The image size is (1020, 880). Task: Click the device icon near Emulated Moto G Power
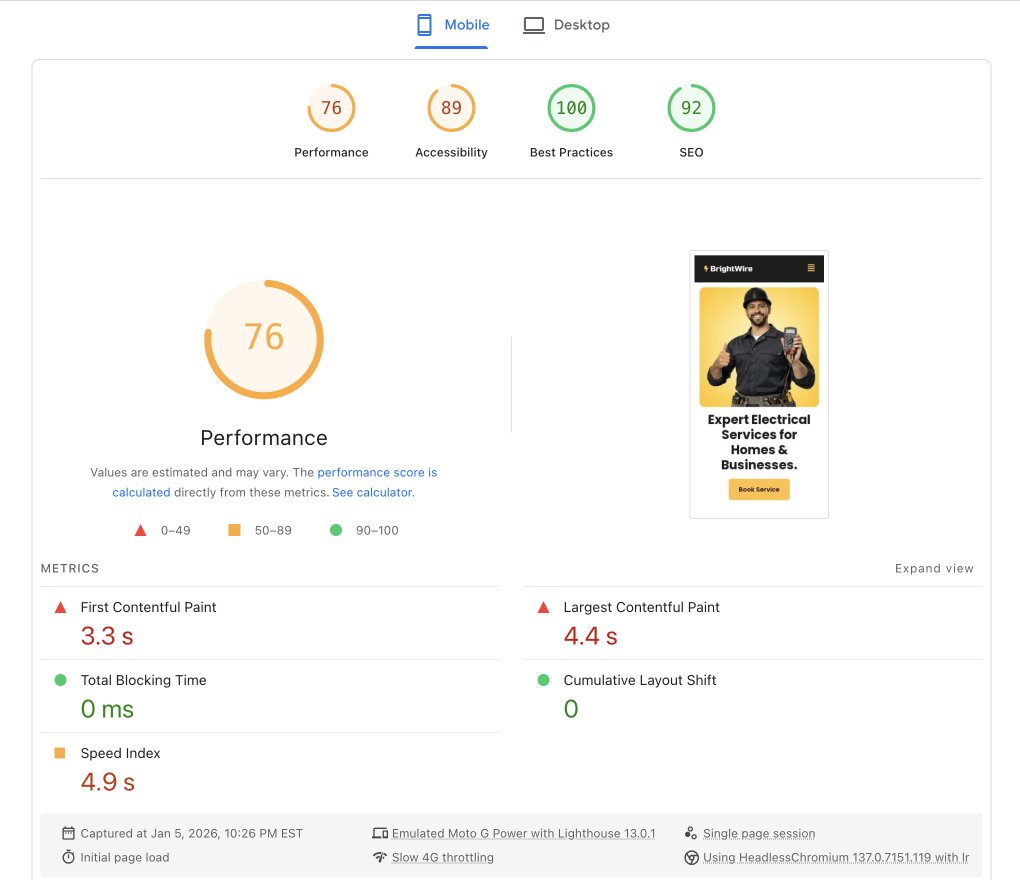click(x=380, y=832)
